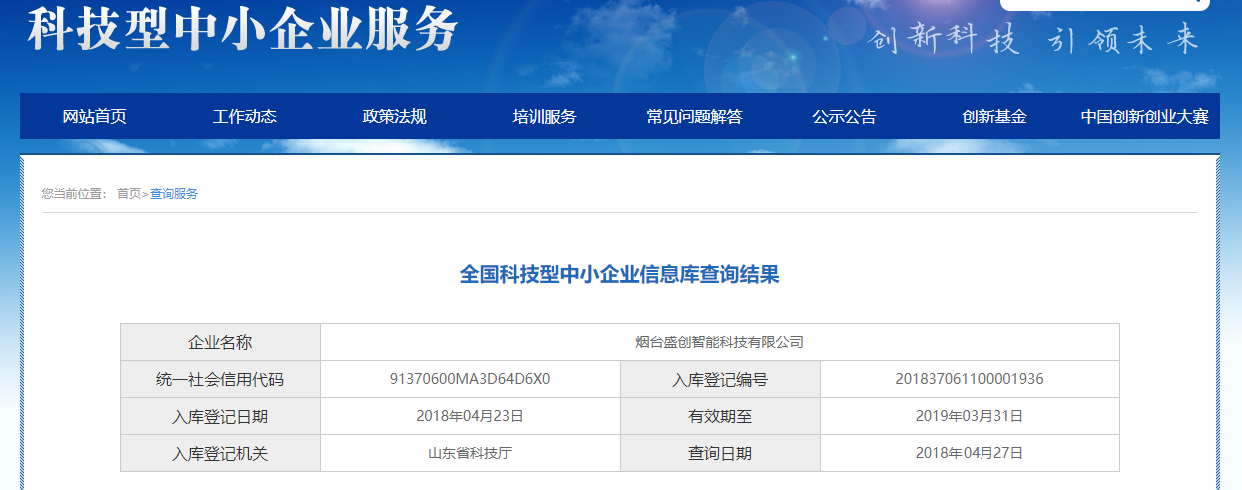Click the 科技型中小企业服务 site title
Image resolution: width=1242 pixels, height=490 pixels.
coord(242,29)
